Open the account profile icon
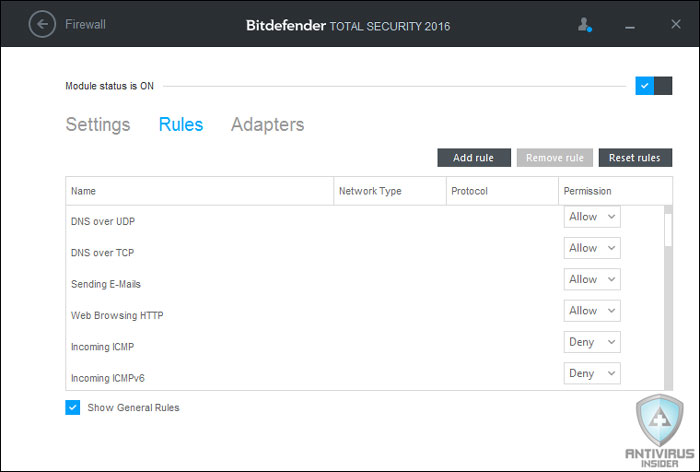 coord(584,25)
